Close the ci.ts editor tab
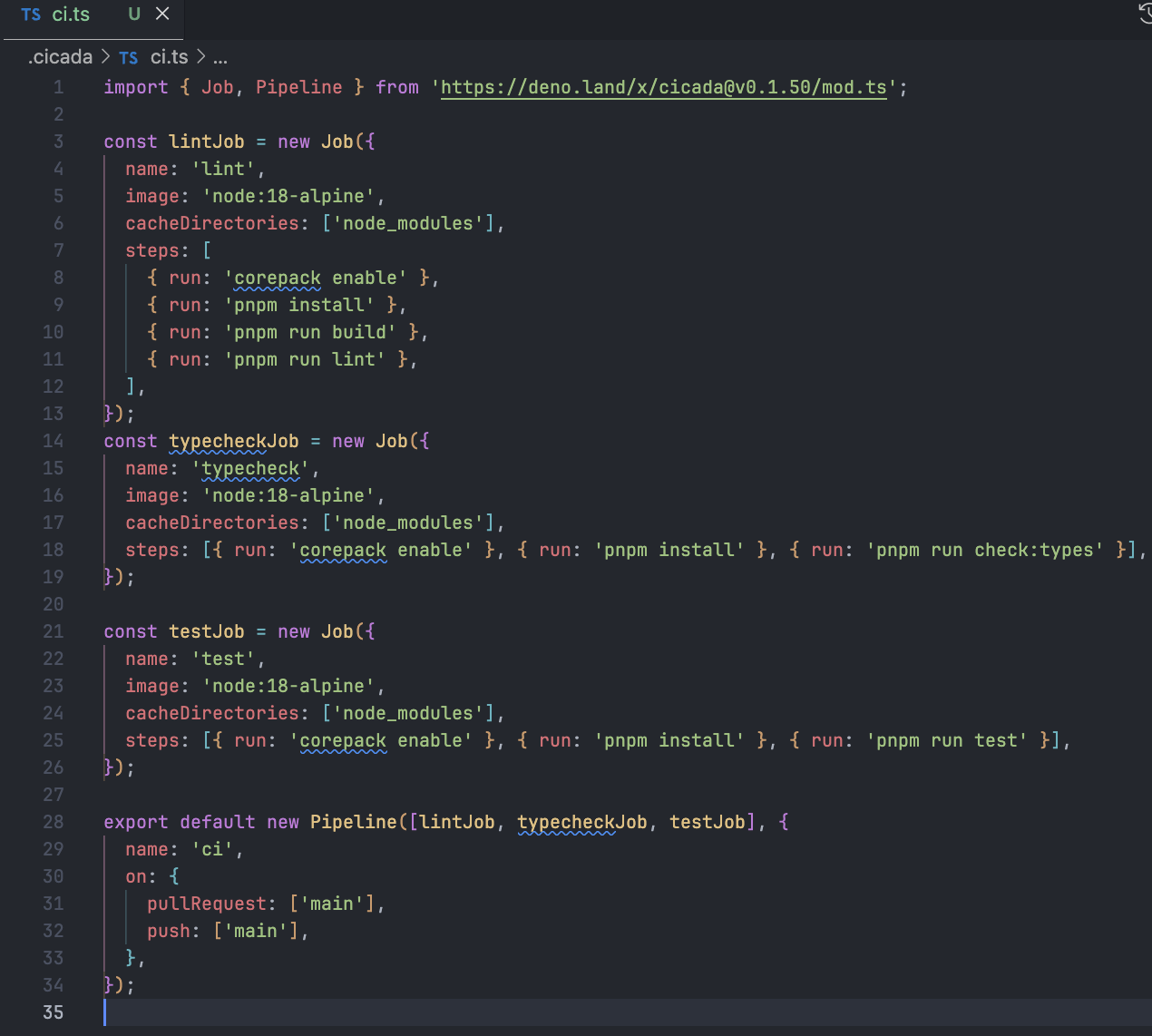This screenshot has width=1152, height=1036. 162,14
